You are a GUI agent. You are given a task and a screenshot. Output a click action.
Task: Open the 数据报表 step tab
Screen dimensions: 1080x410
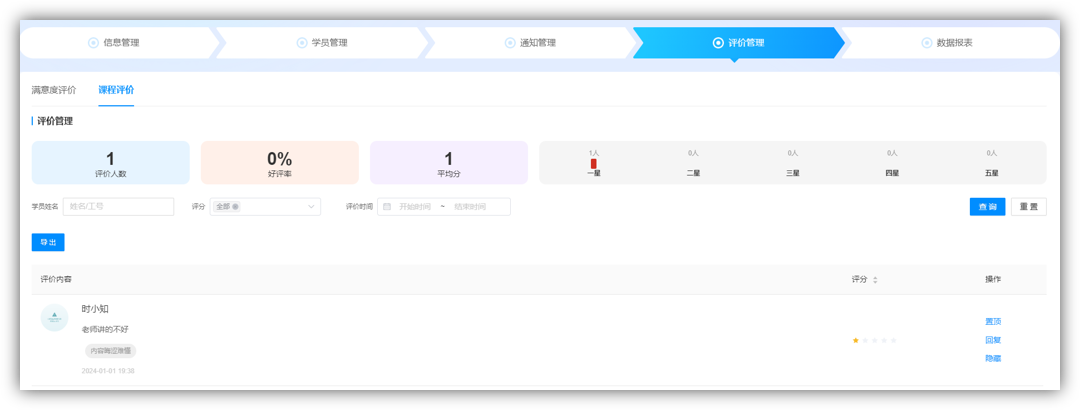coord(951,43)
